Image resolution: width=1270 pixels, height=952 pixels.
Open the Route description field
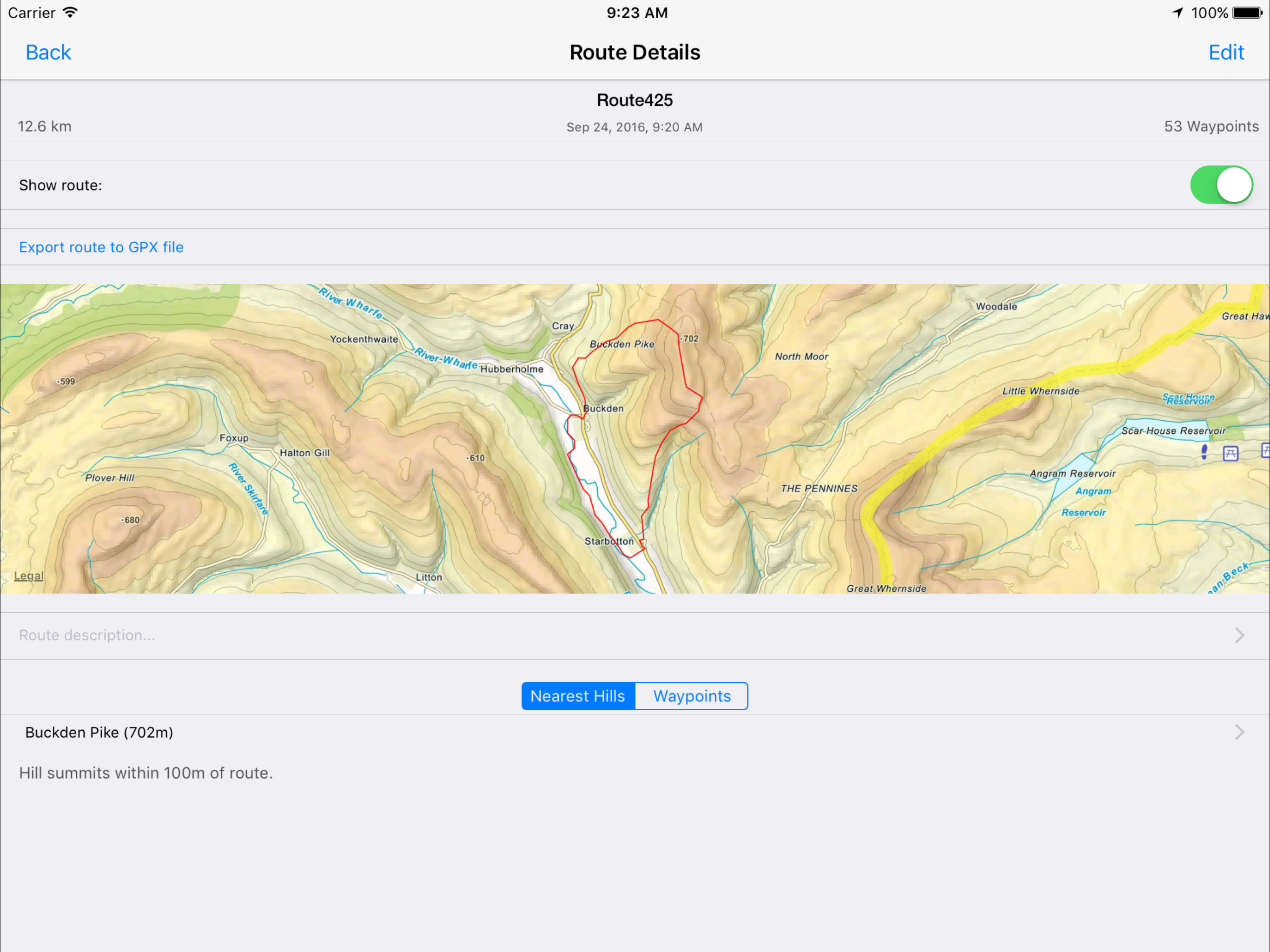click(635, 635)
